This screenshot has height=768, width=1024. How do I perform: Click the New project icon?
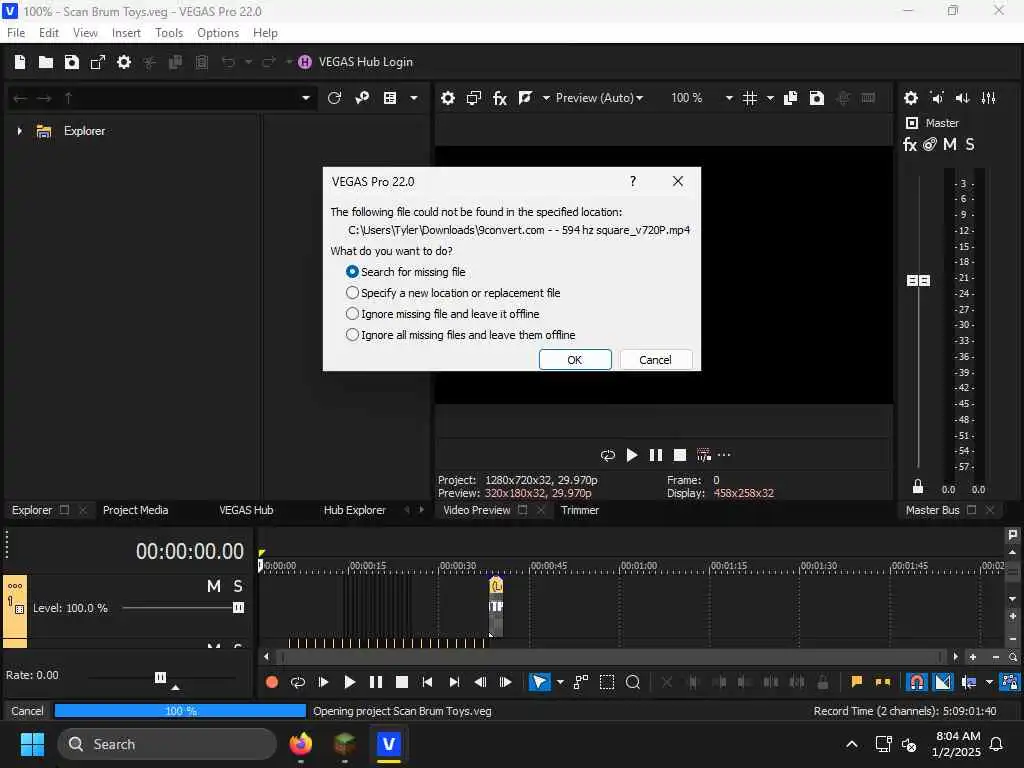[20, 62]
